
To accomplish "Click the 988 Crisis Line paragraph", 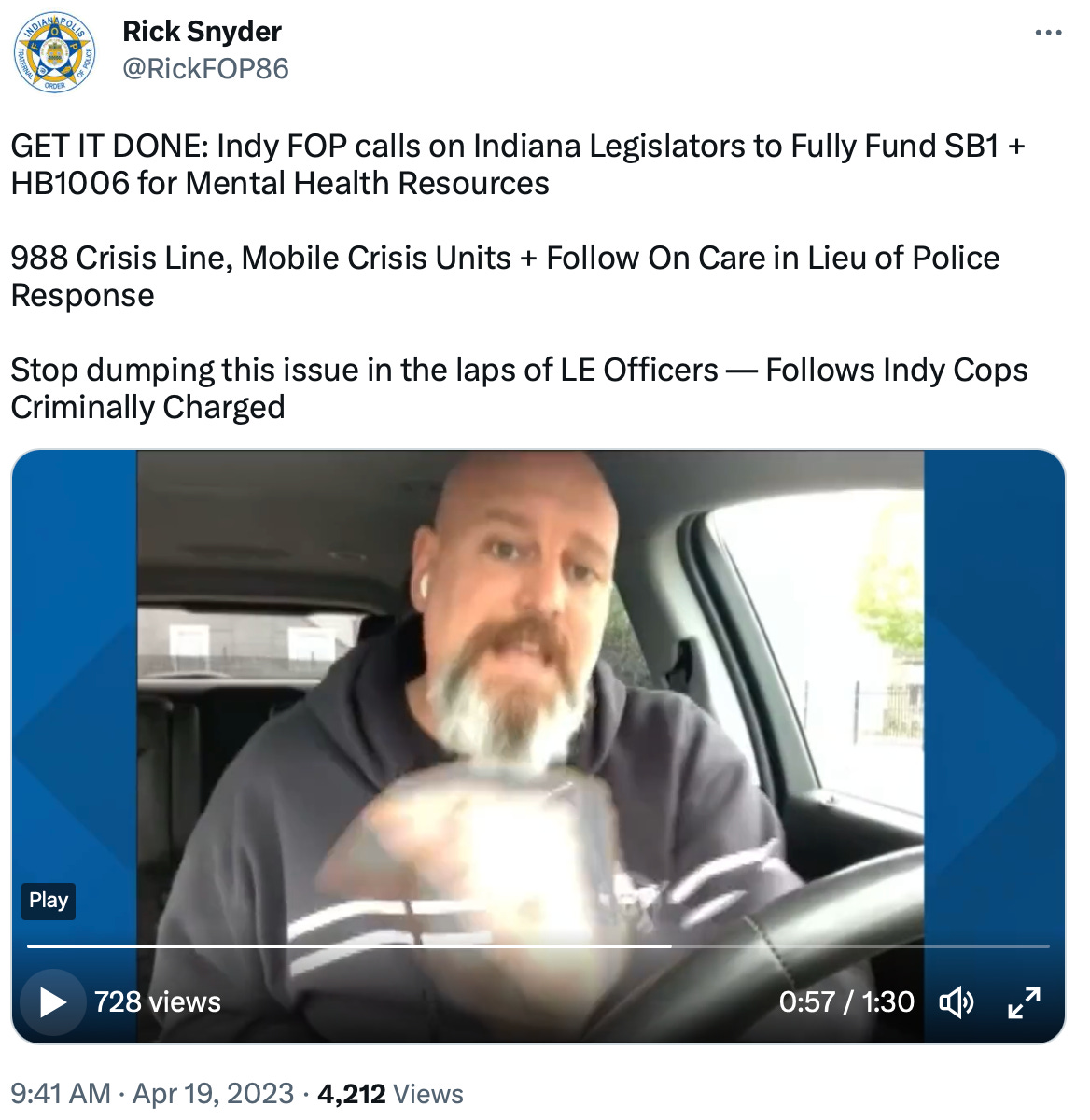I will [505, 276].
